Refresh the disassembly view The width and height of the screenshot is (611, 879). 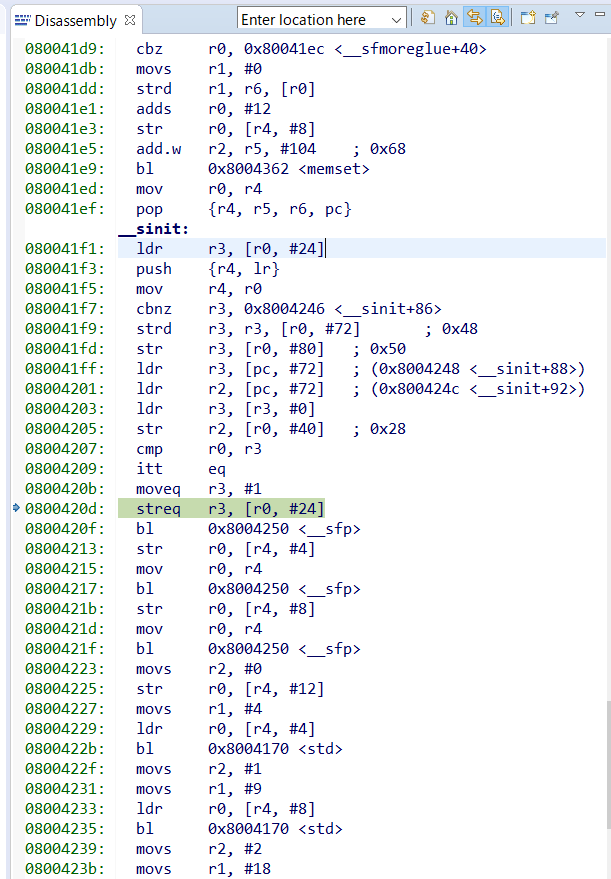click(428, 18)
